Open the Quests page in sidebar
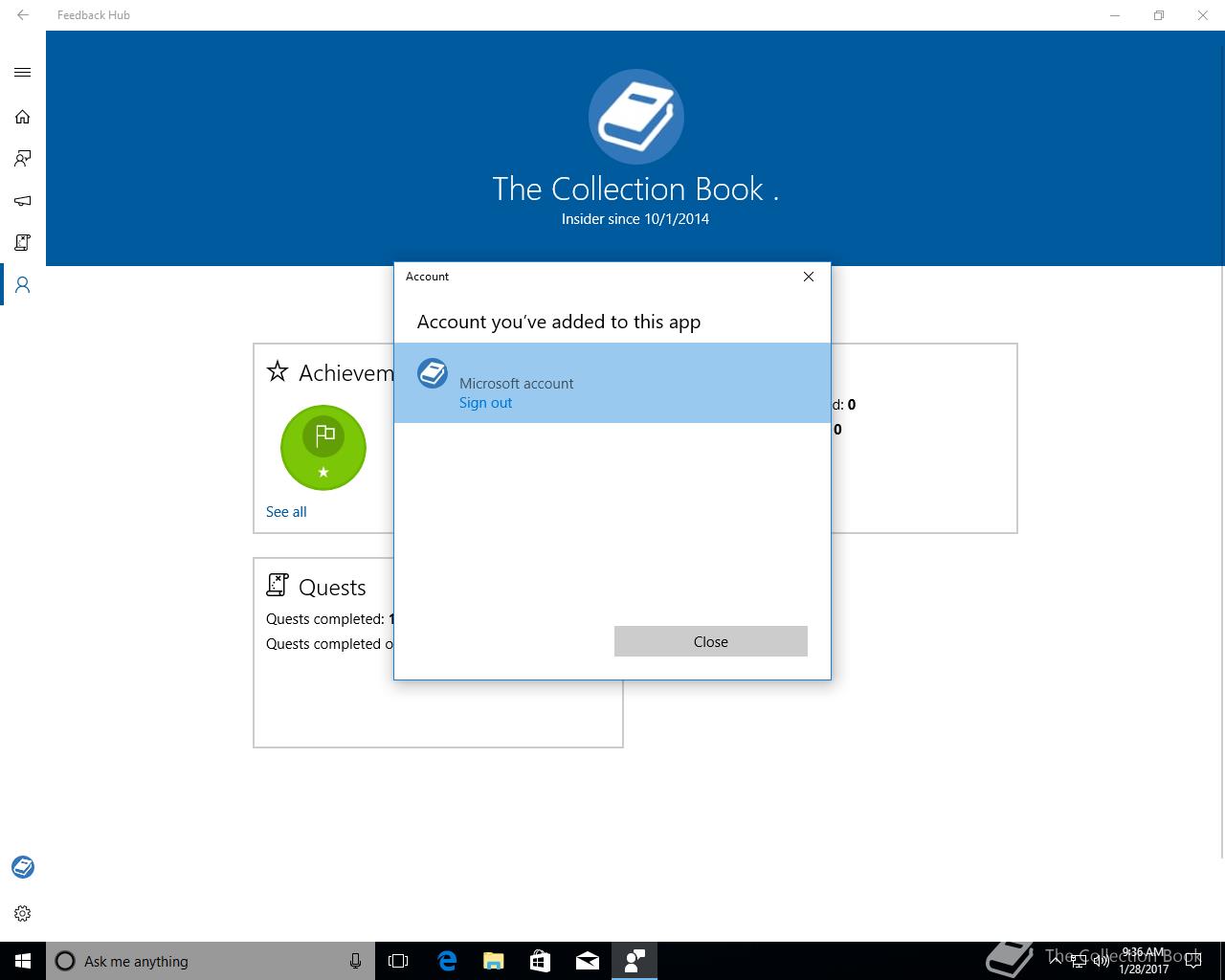Viewport: 1225px width, 980px height. 23,243
